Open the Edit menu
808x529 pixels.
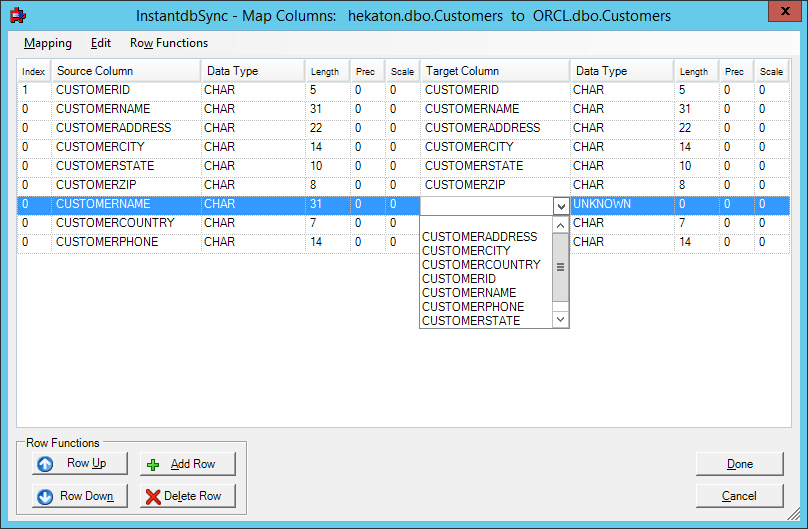pos(100,43)
